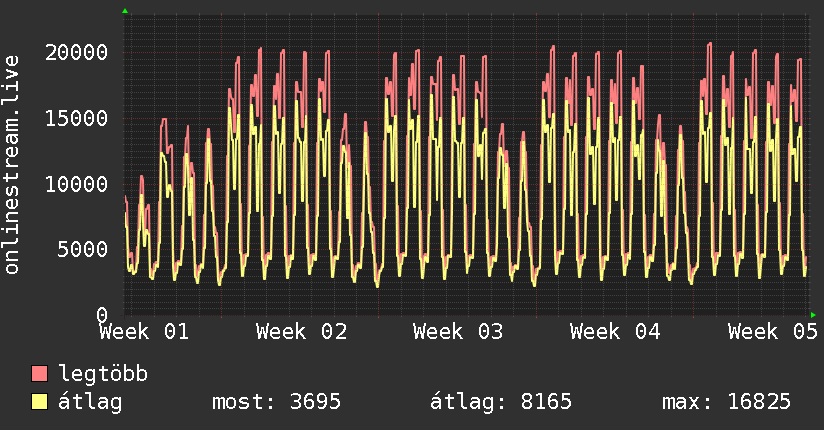Click the Week 03 axis label
This screenshot has height=430, width=824.
point(458,332)
